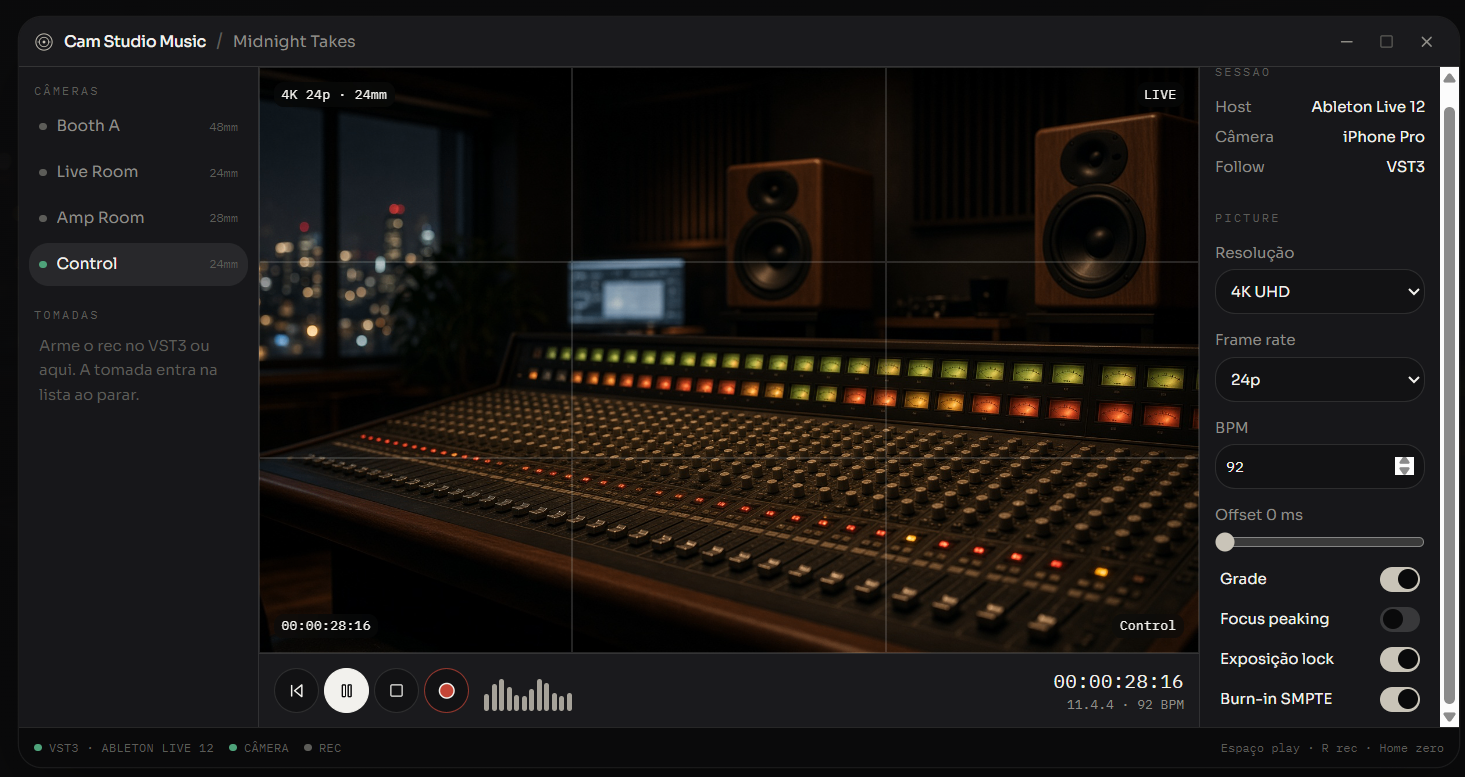Click the 11.4.4 · 92 BPM readout
Image resolution: width=1465 pixels, height=777 pixels.
pos(1125,705)
